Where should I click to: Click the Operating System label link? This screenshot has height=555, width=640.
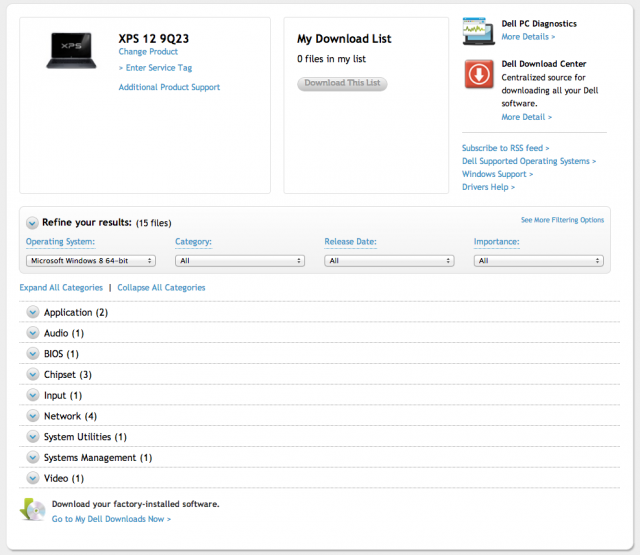[60, 242]
